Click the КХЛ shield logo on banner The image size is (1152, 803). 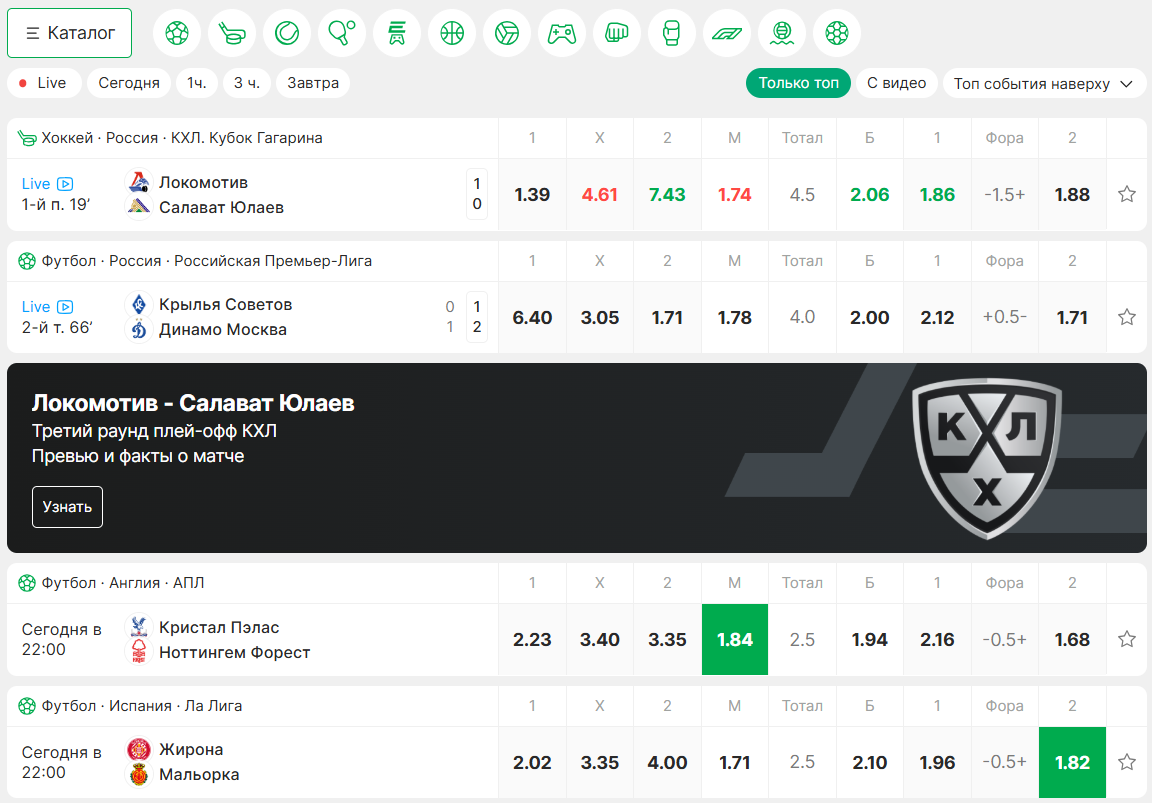click(986, 458)
